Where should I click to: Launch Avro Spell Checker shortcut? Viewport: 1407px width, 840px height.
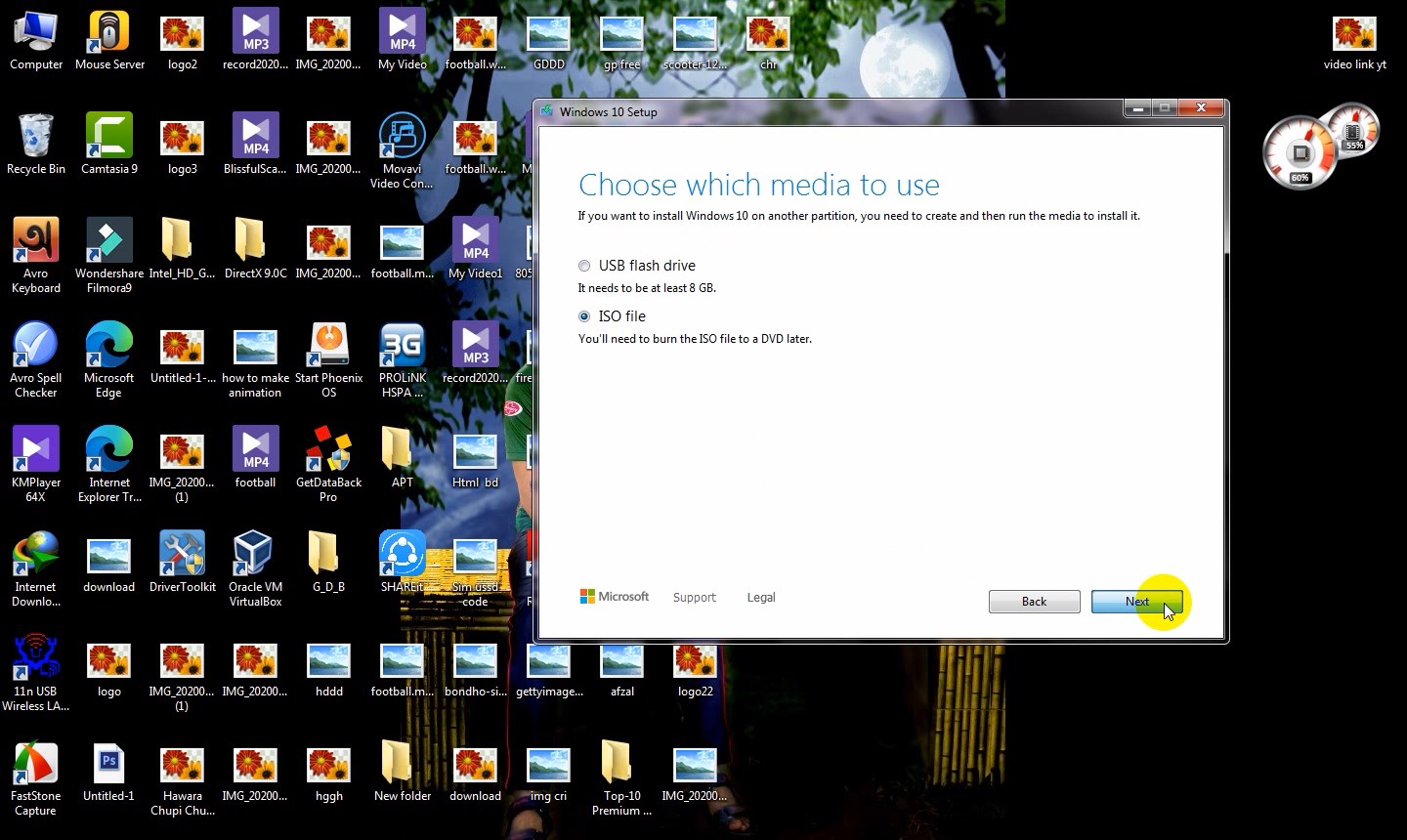coord(36,360)
